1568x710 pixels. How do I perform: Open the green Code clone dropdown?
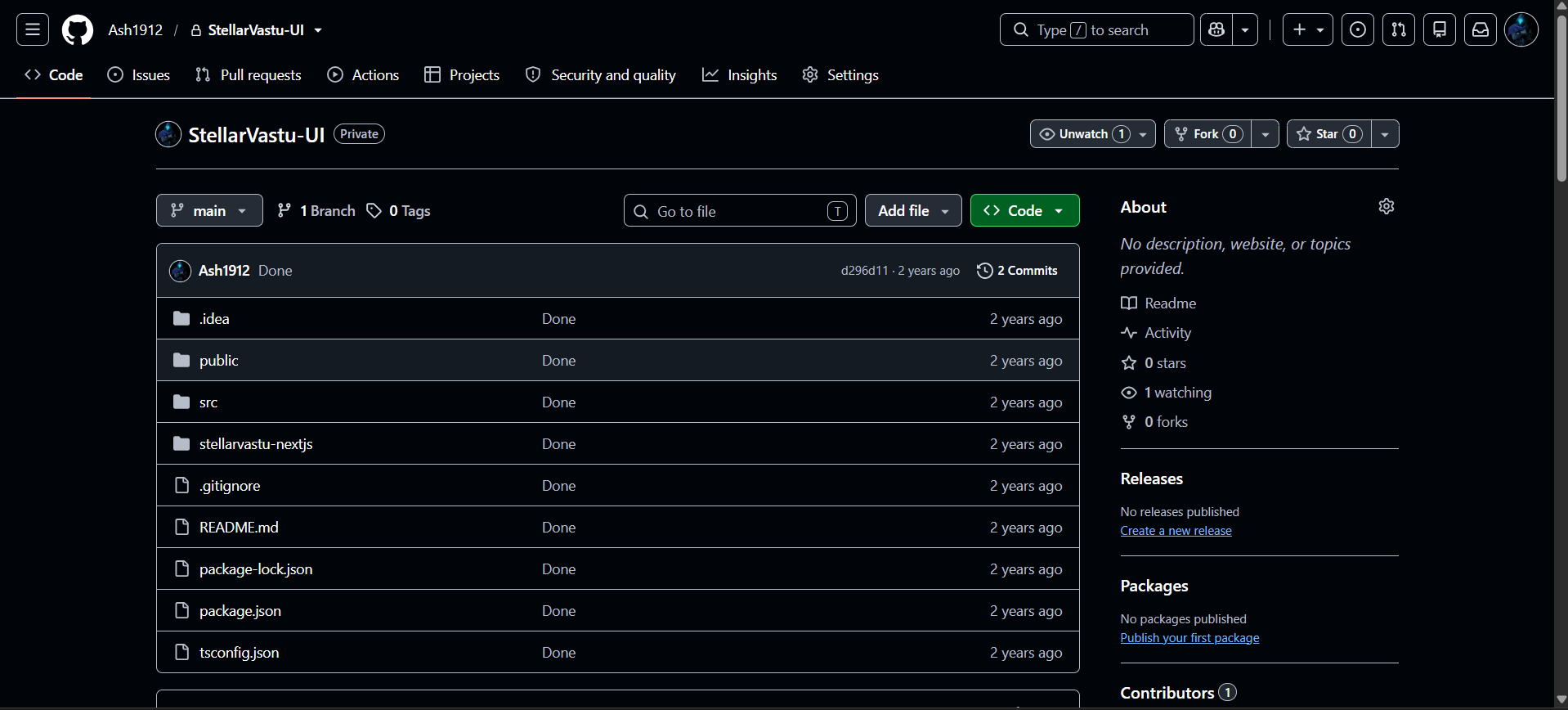(1025, 210)
